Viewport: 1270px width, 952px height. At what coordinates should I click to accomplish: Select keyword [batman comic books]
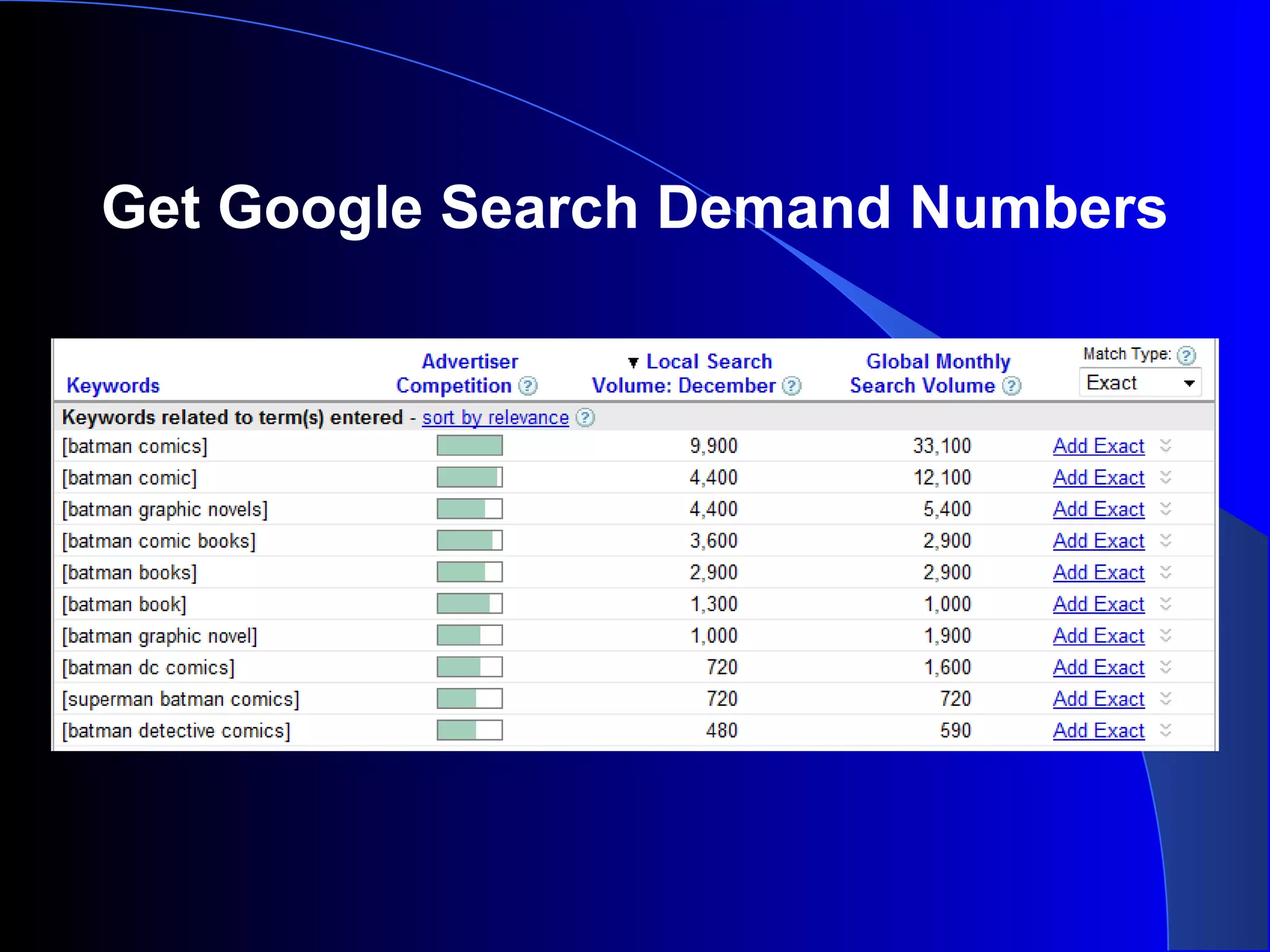(x=159, y=541)
